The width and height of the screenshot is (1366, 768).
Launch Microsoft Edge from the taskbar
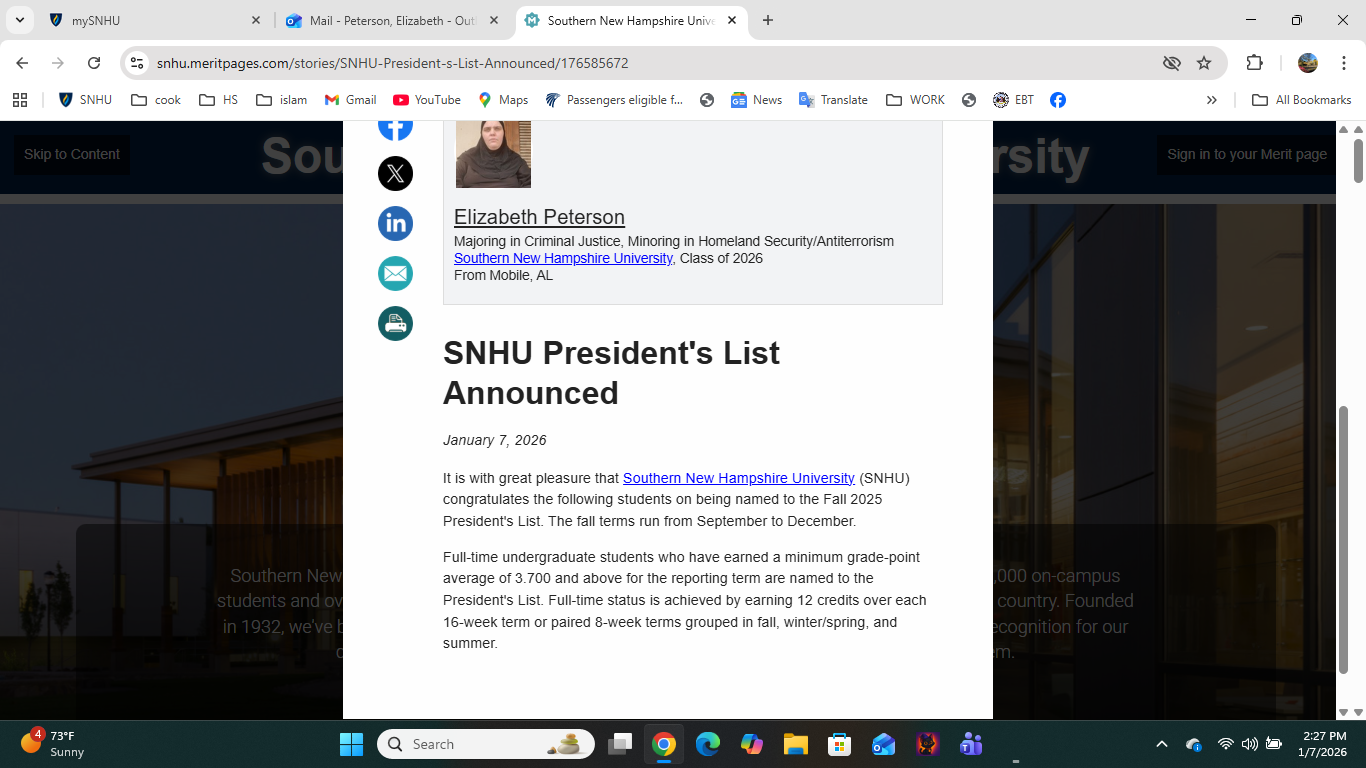pyautogui.click(x=708, y=744)
